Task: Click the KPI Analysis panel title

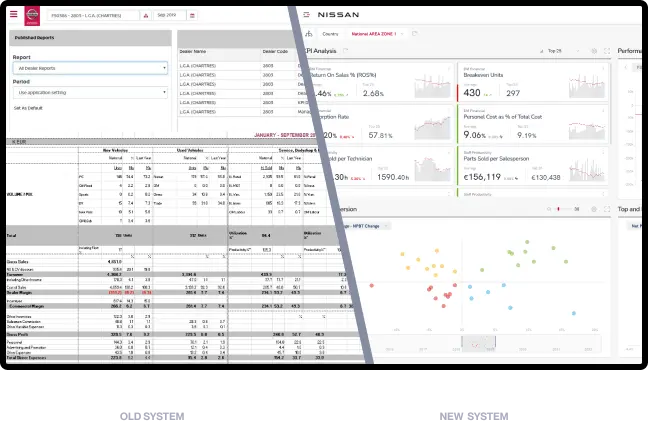Action: 321,51
